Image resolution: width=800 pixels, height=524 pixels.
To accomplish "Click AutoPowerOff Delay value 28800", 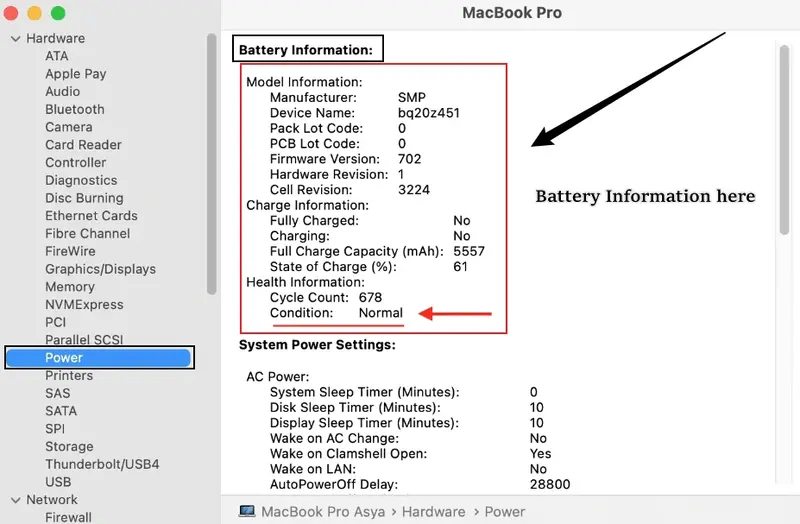I will (550, 484).
